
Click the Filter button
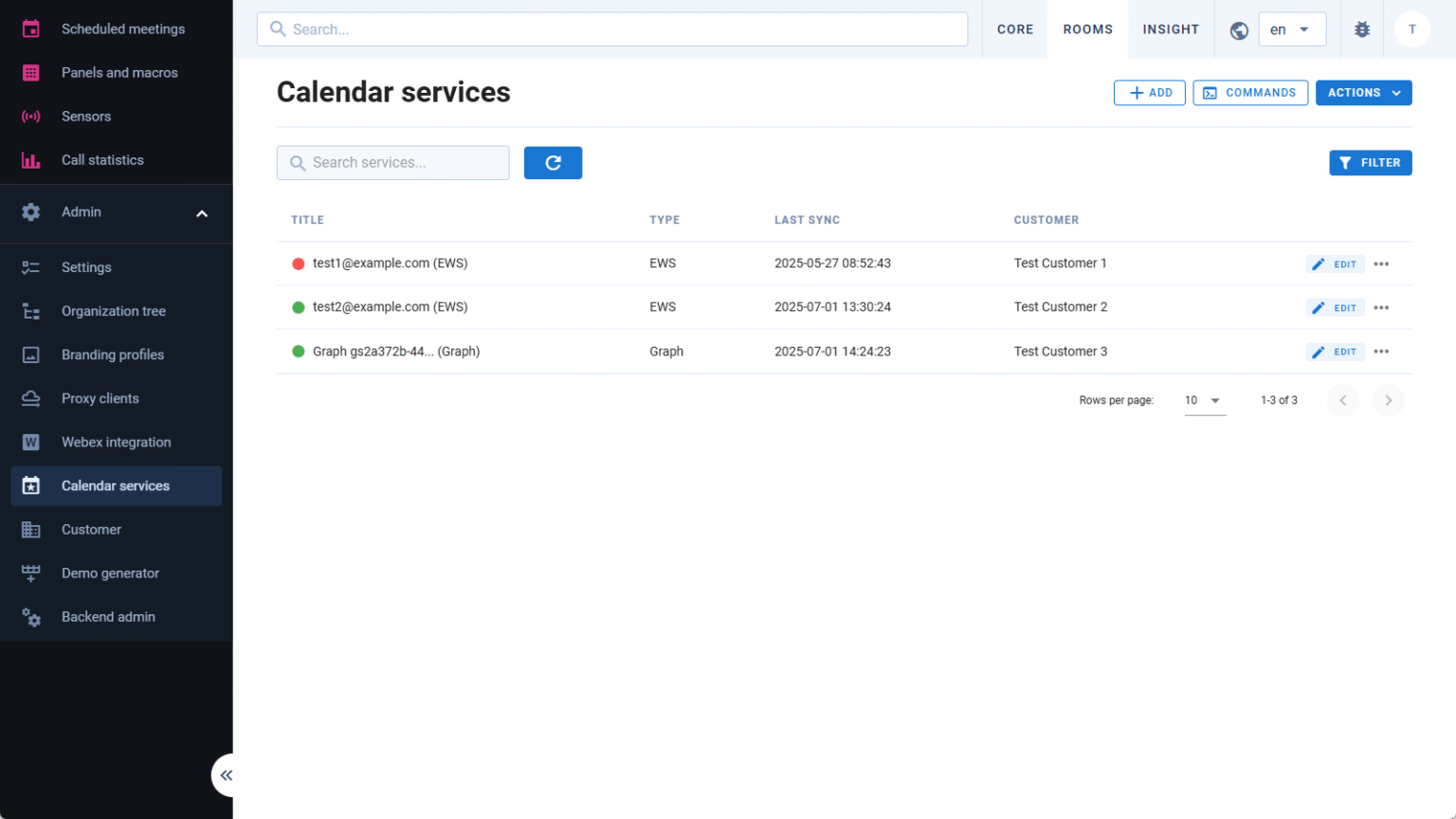pyautogui.click(x=1371, y=163)
